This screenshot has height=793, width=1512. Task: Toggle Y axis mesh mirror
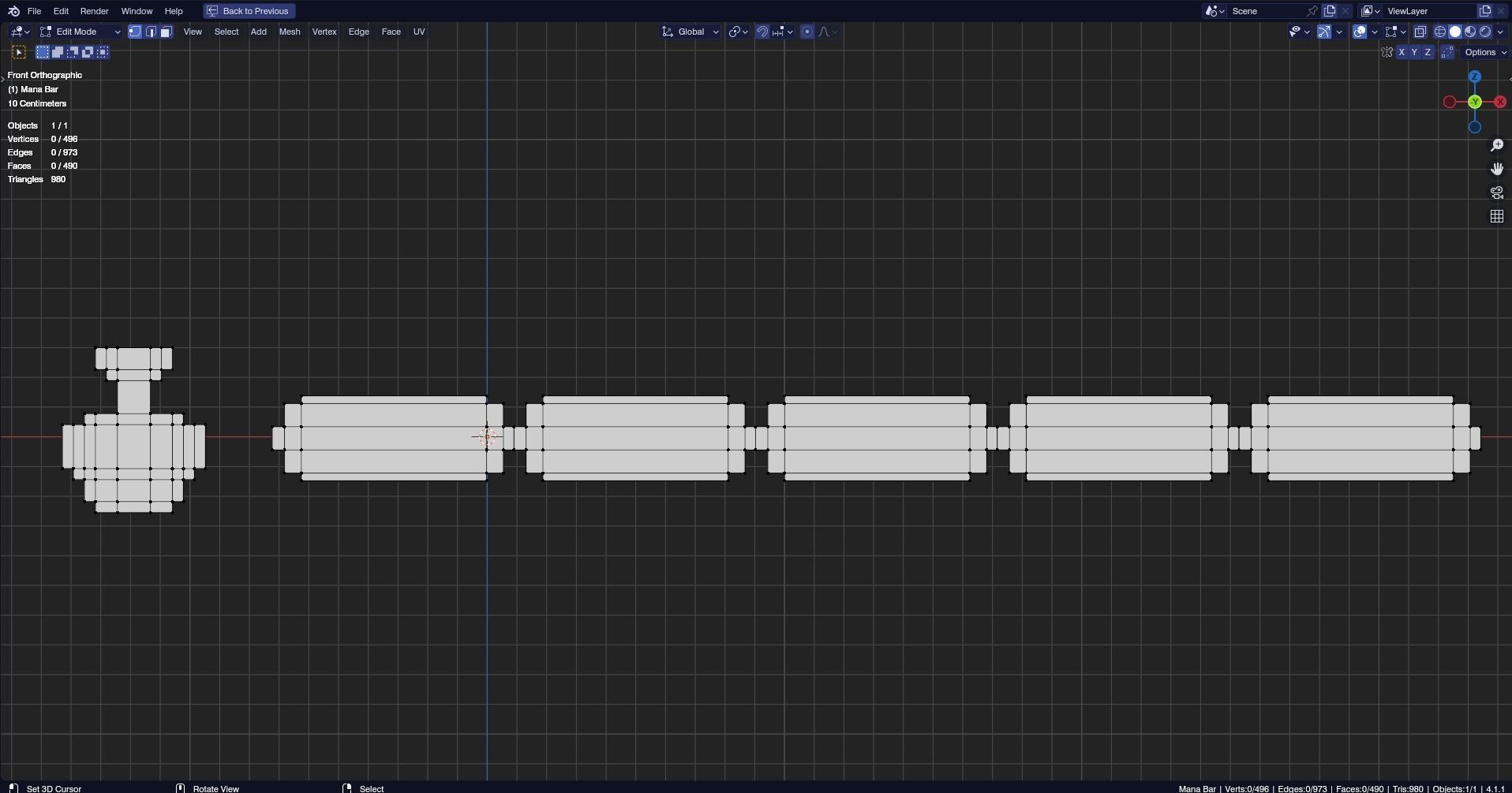pos(1414,52)
